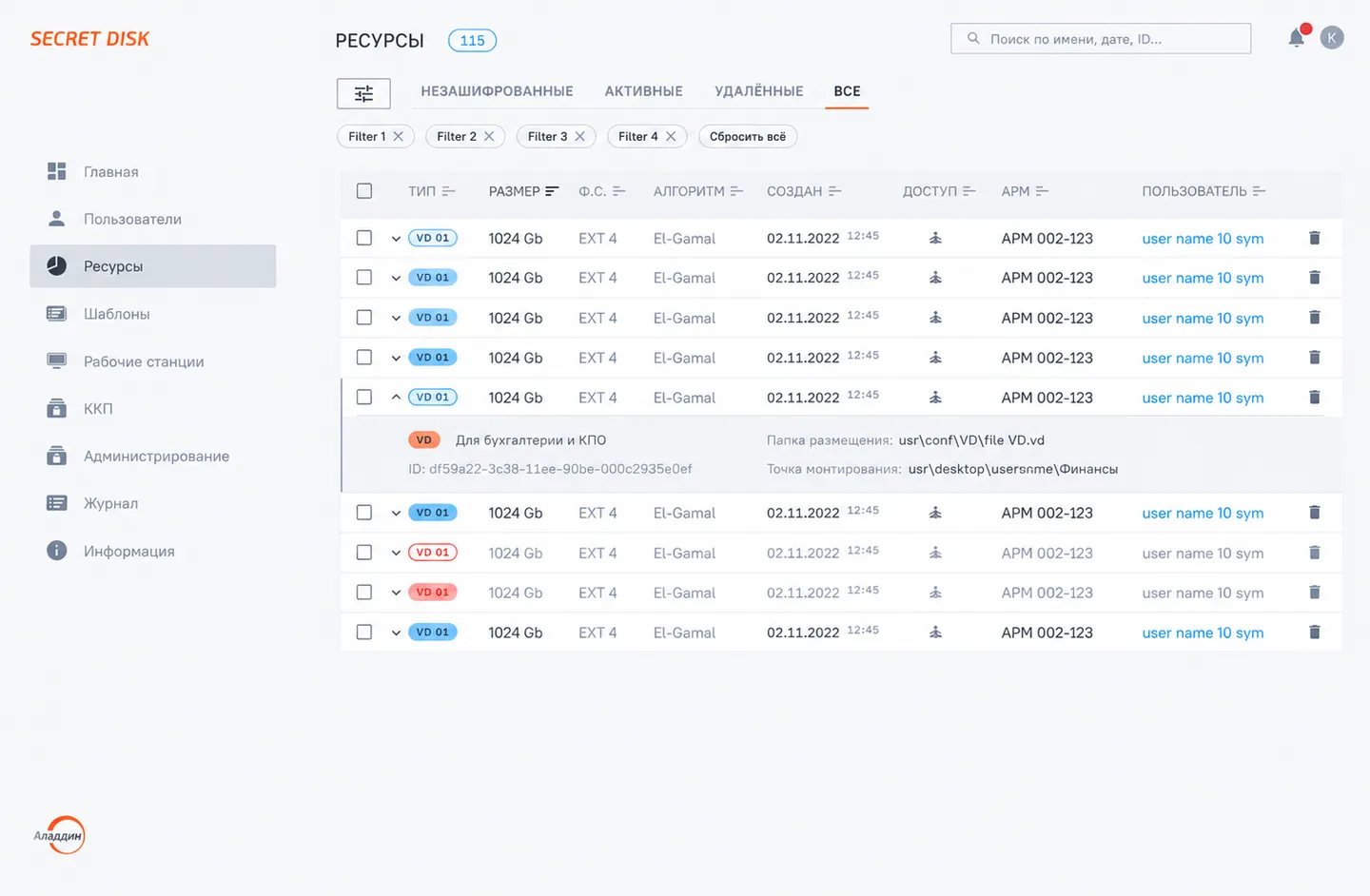Open user name link in the expanded row
This screenshot has height=896, width=1370.
point(1203,398)
